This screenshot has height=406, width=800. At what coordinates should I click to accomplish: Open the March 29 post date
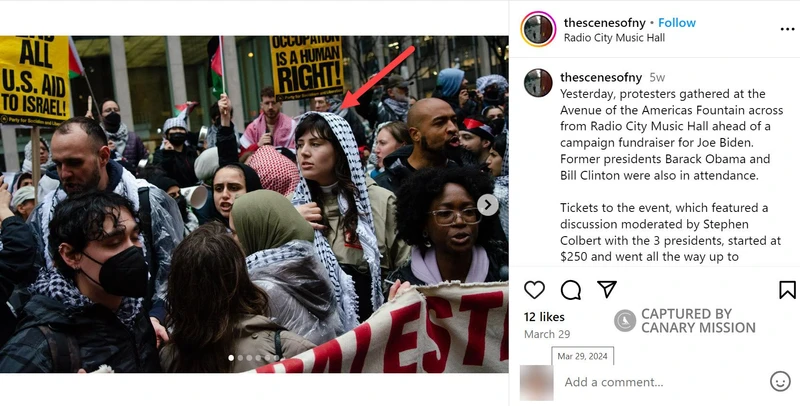pos(547,334)
